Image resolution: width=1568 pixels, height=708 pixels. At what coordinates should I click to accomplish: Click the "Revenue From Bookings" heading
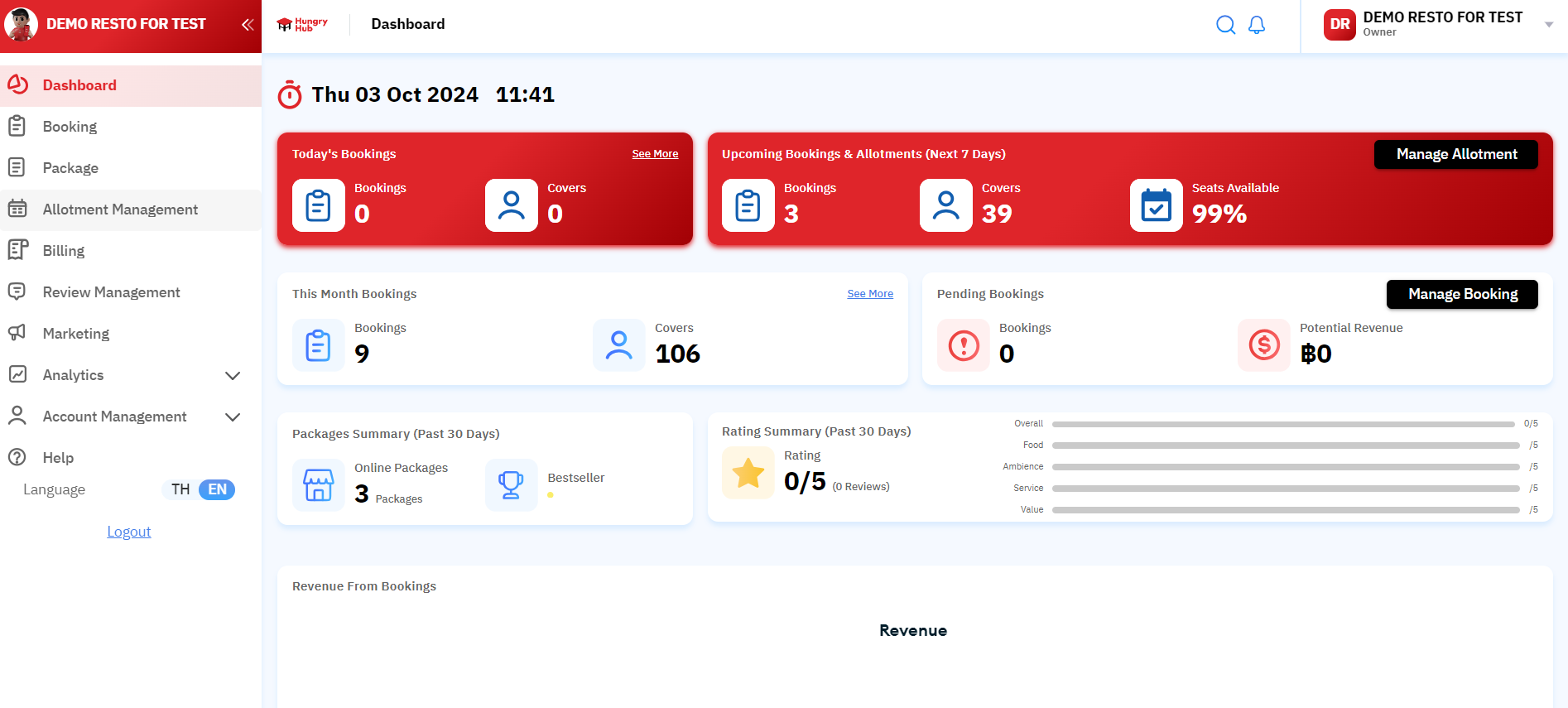click(x=364, y=586)
